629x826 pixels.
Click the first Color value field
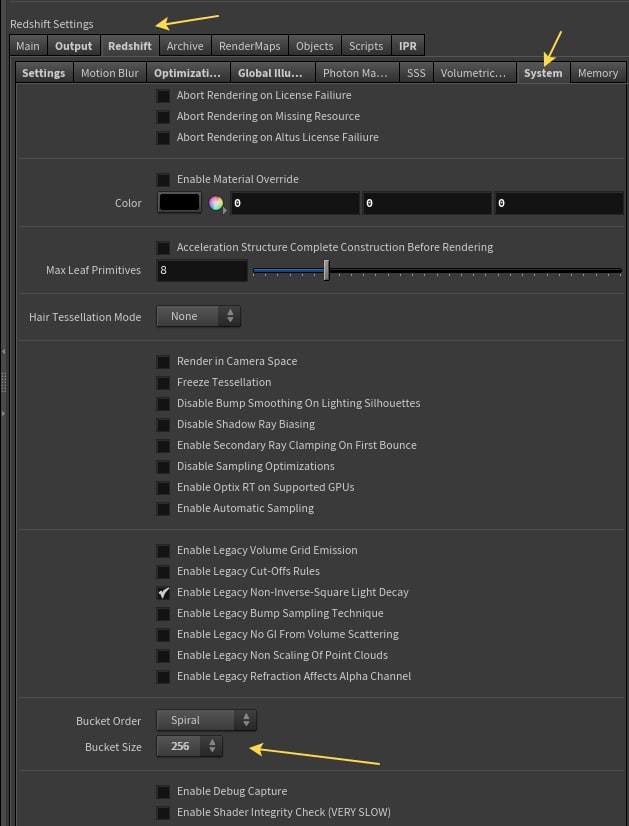(x=294, y=203)
